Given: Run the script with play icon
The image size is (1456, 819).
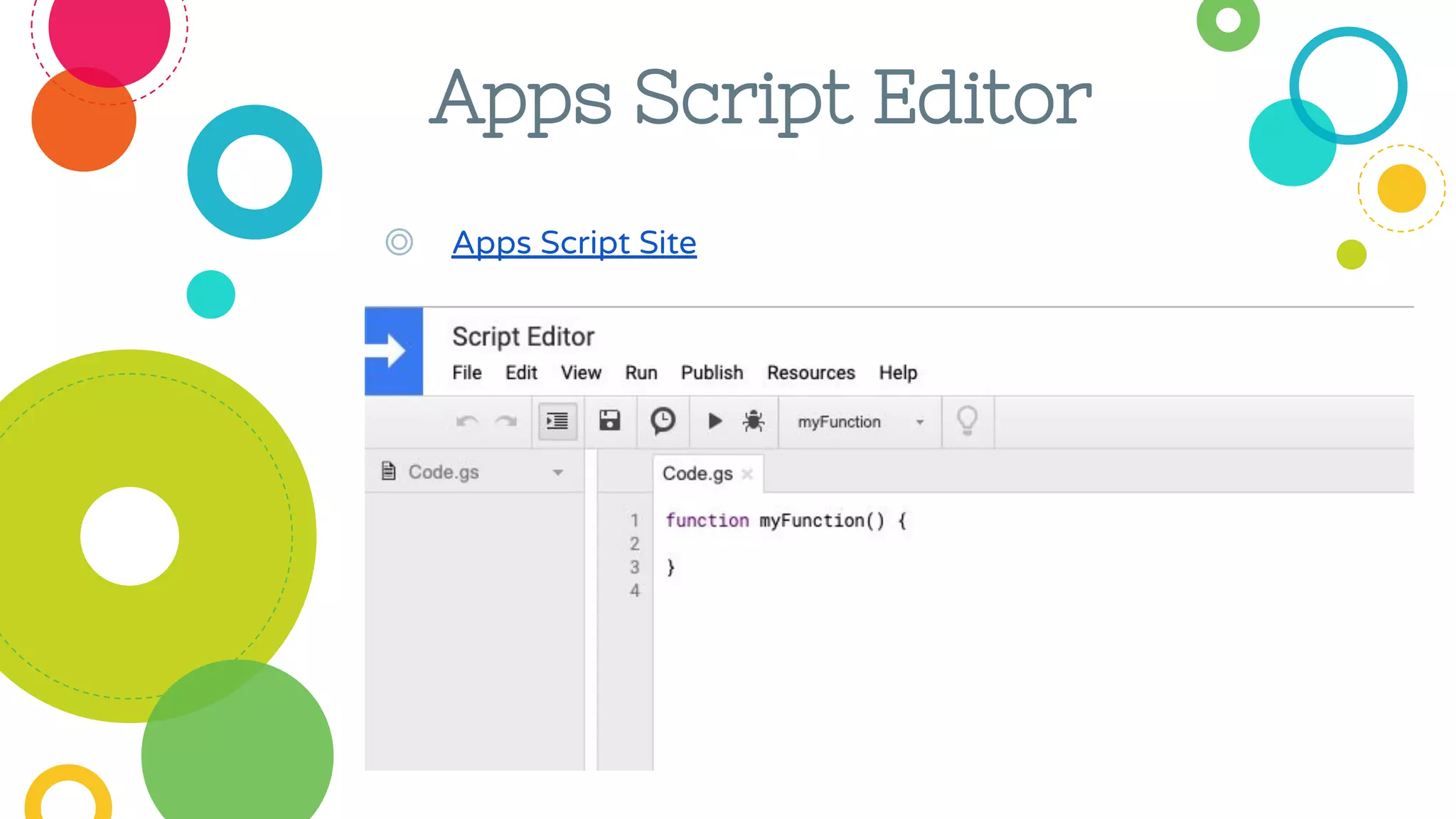Looking at the screenshot, I should 715,422.
